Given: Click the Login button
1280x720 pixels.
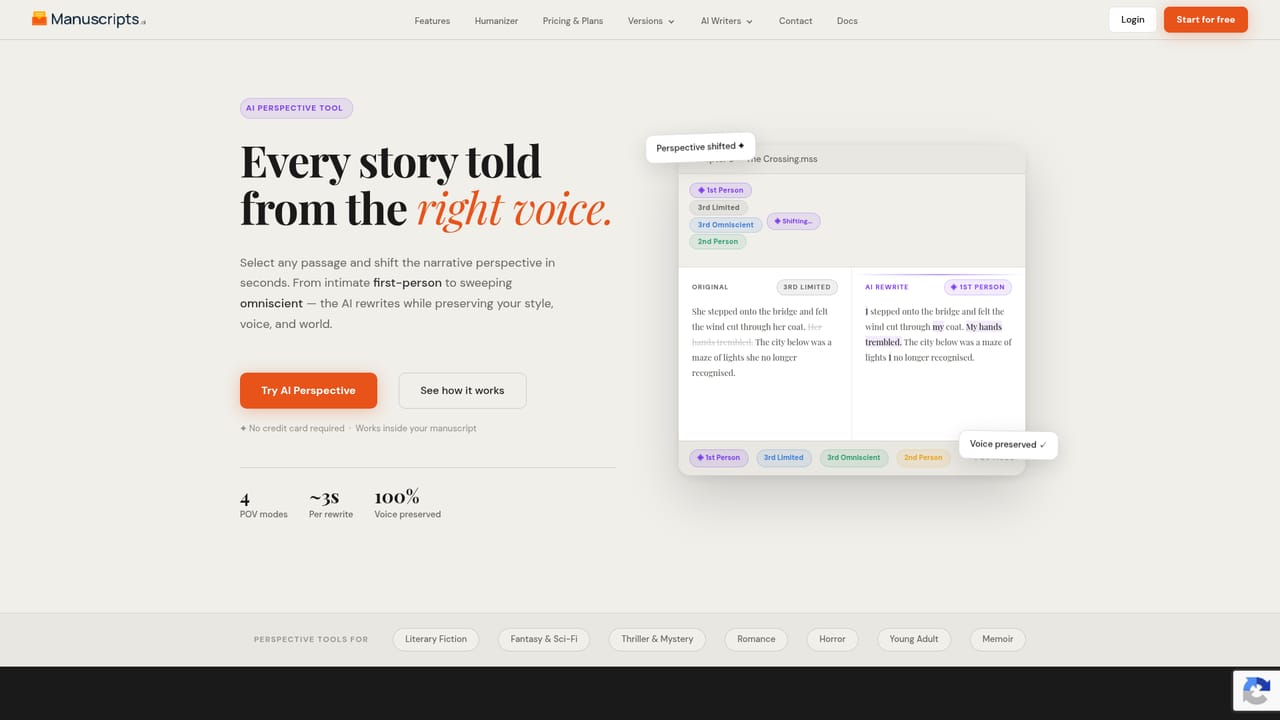Looking at the screenshot, I should 1133,20.
